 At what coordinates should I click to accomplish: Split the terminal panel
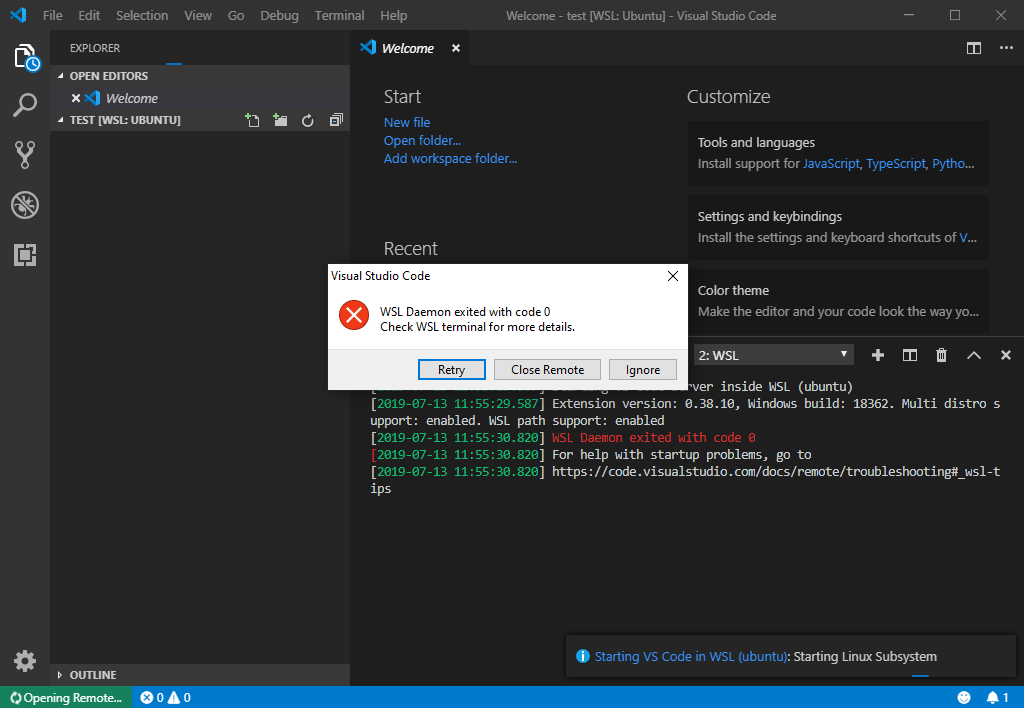[x=909, y=354]
